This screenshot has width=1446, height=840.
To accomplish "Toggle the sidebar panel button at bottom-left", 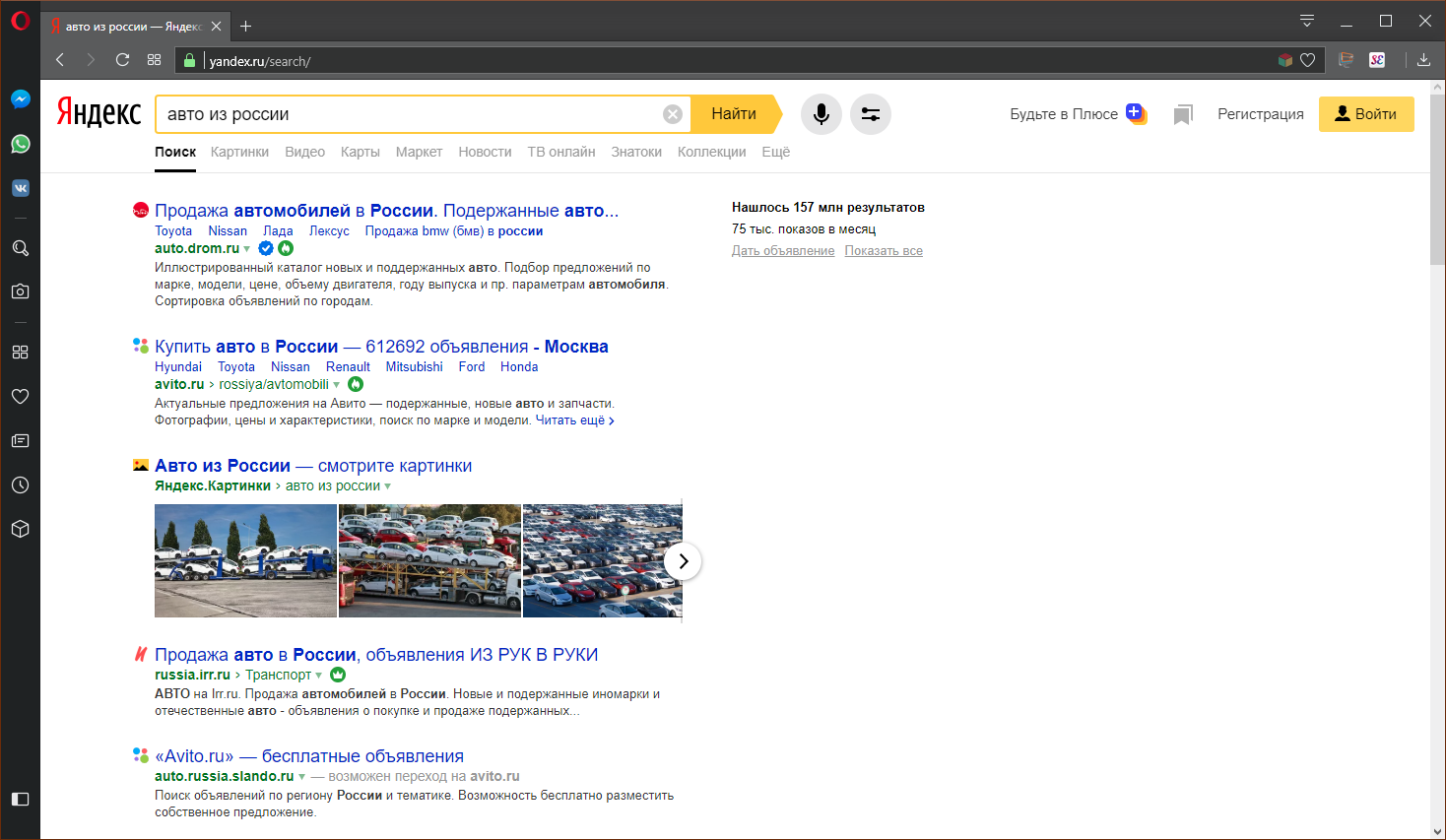I will [20, 799].
